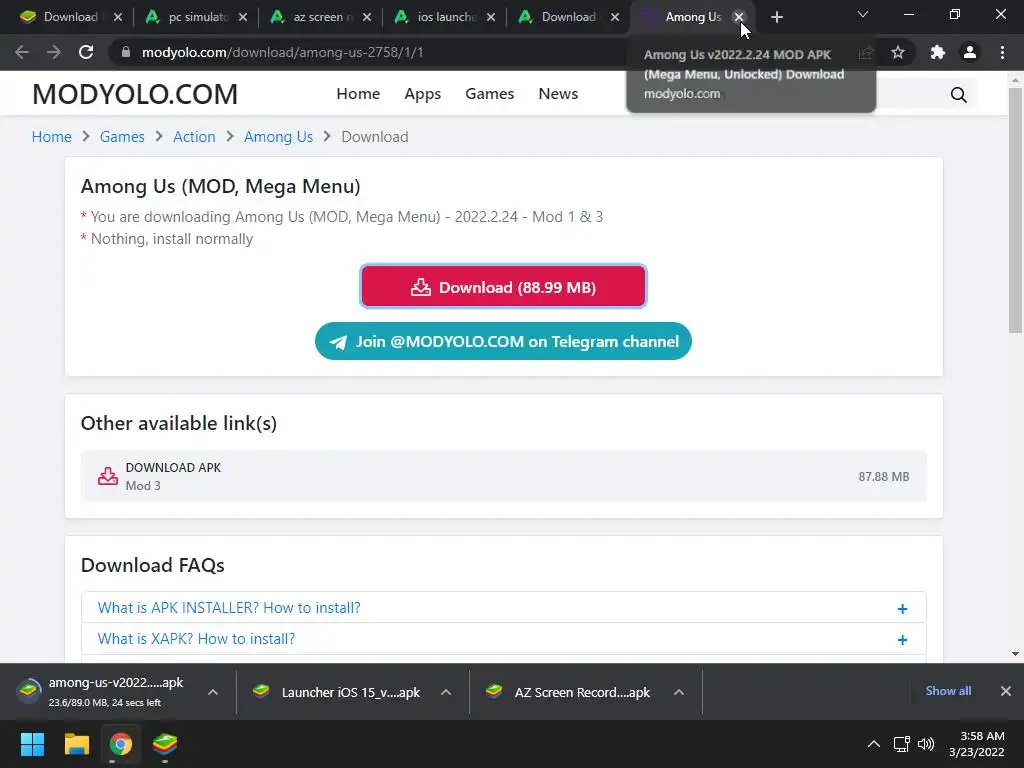The width and height of the screenshot is (1024, 768).
Task: Click the DOWNLOAD APK Mod 3 link
Action: click(504, 476)
